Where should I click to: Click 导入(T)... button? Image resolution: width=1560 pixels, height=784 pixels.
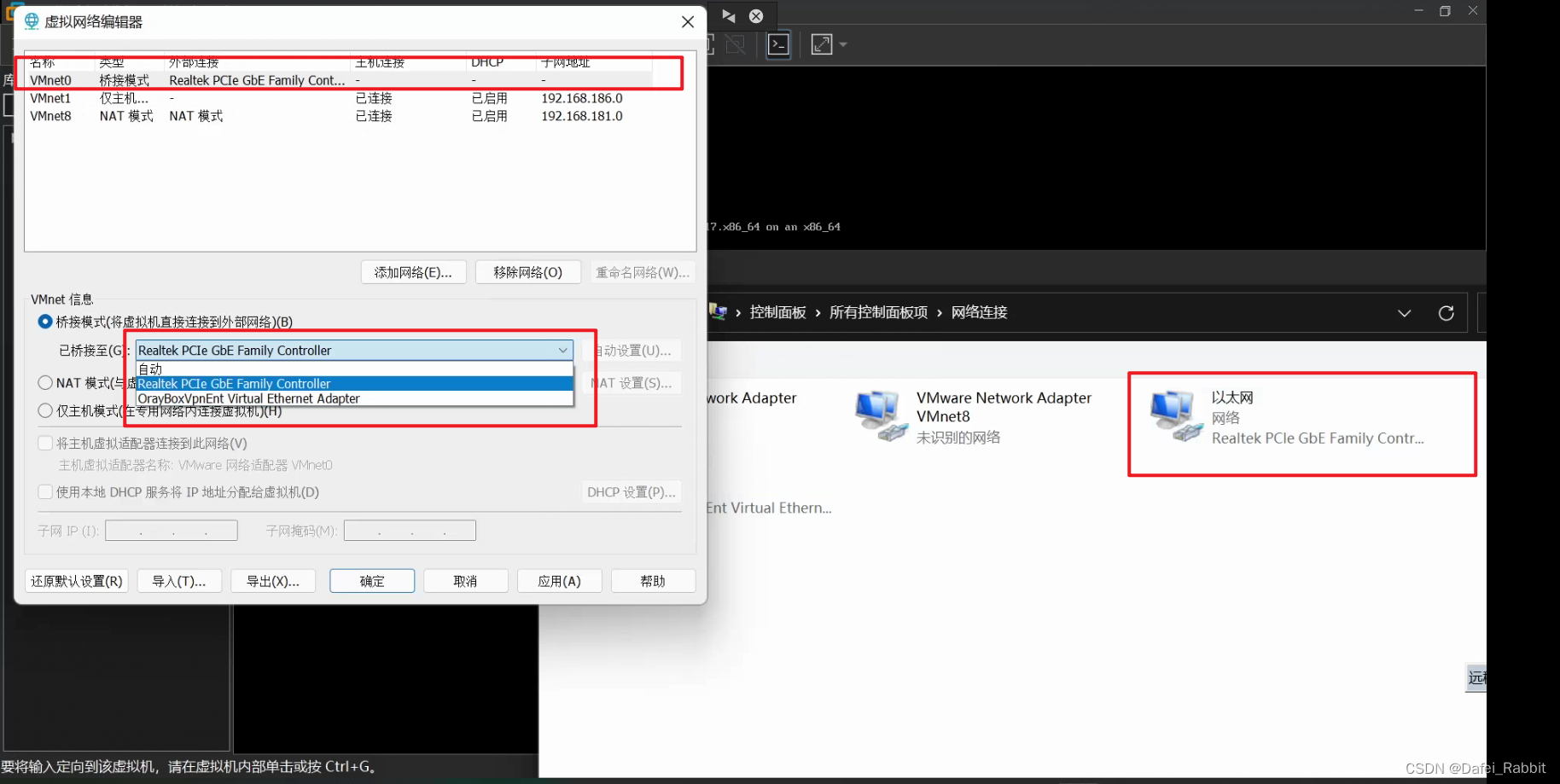179,581
